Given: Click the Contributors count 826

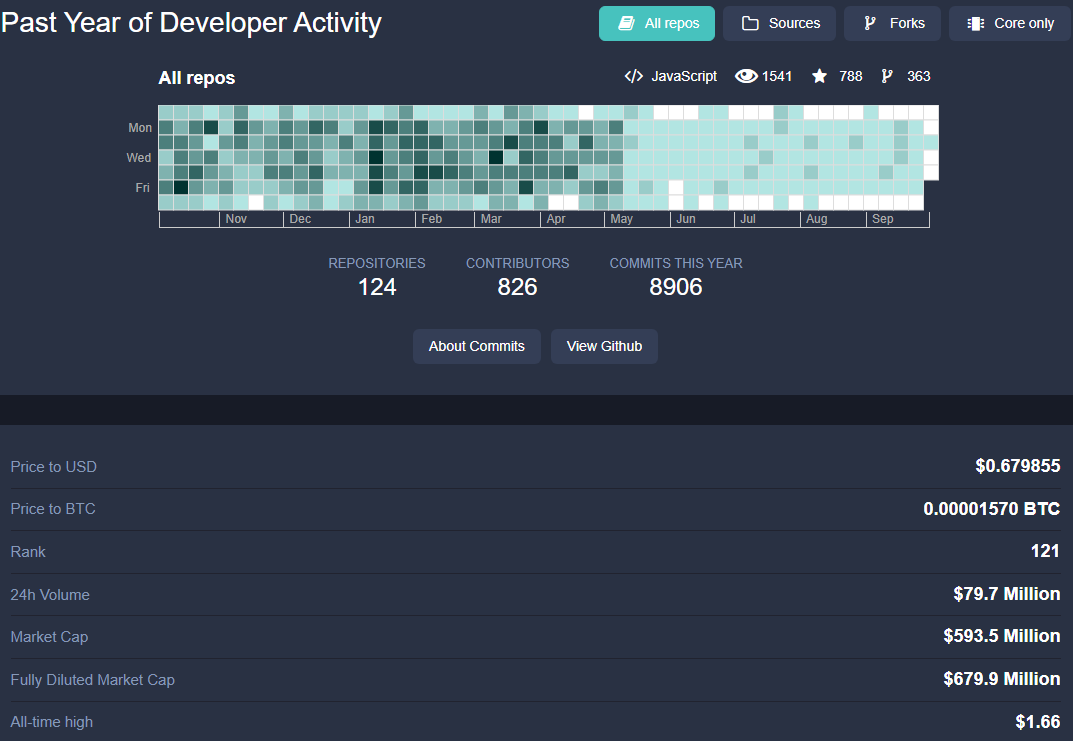Looking at the screenshot, I should (517, 287).
